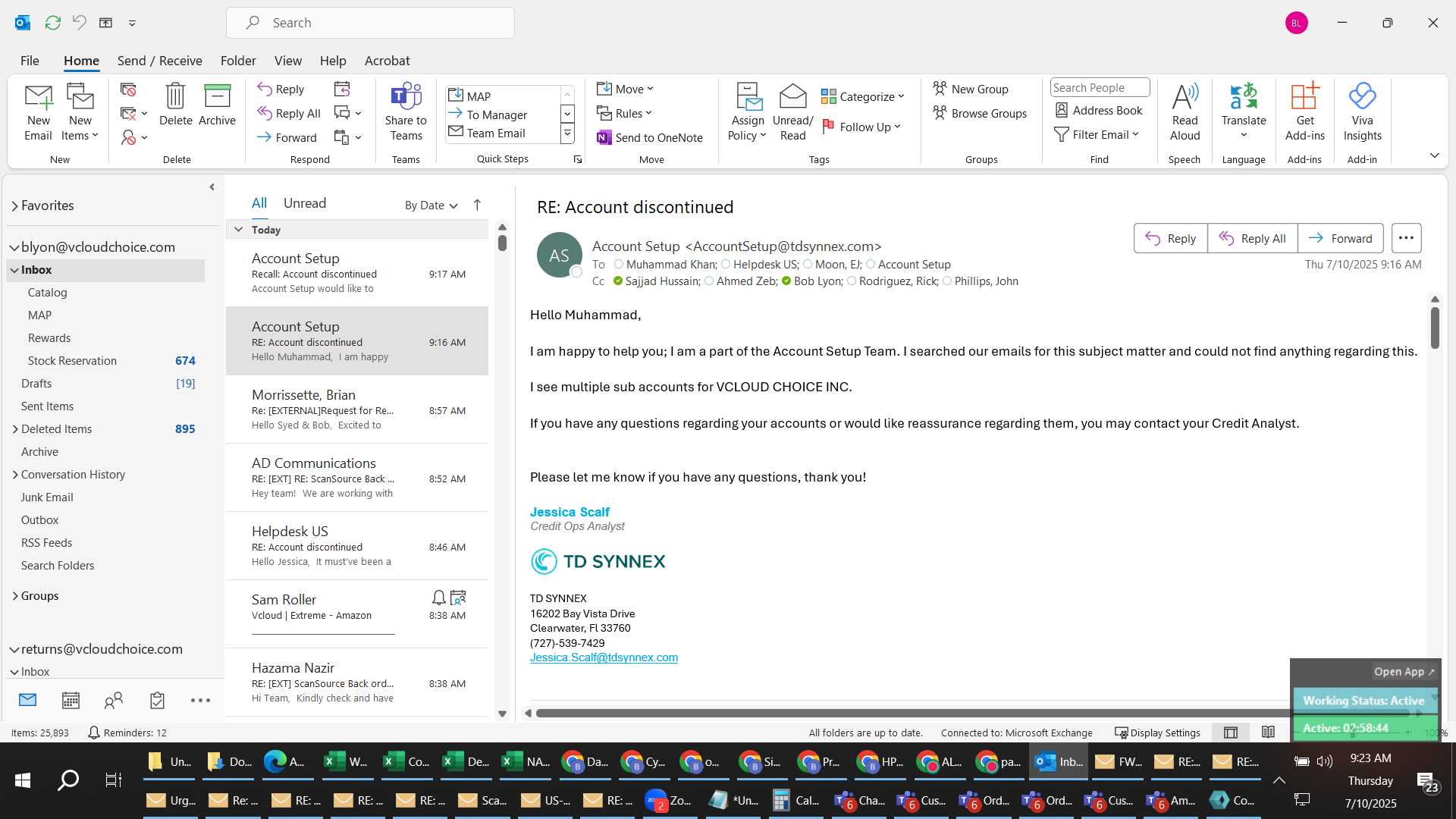Viewport: 1456px width, 819px height.
Task: Archive the selected email
Action: pyautogui.click(x=217, y=105)
